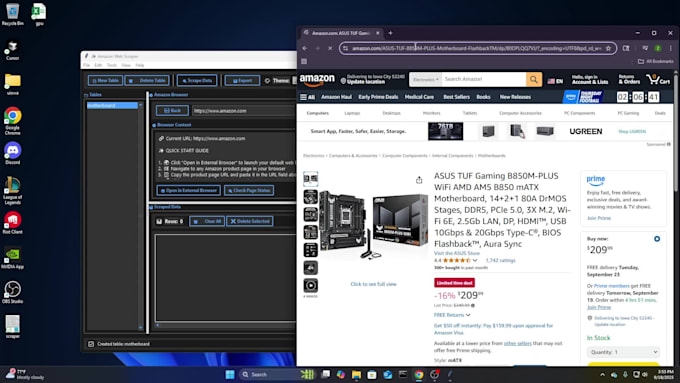
Task: Open the Tools menu in scraper
Action: (x=112, y=65)
